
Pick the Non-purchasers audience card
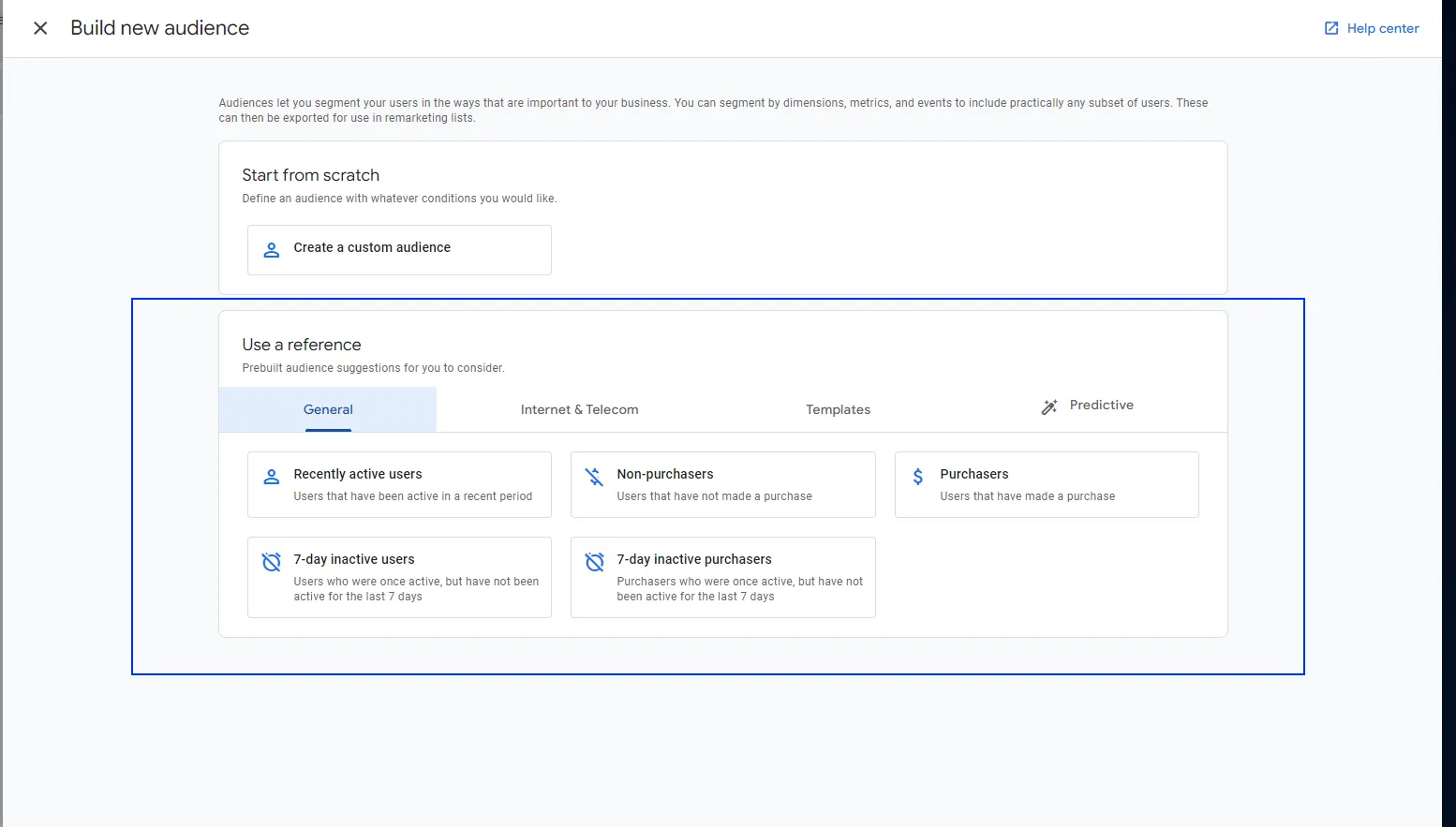click(723, 484)
